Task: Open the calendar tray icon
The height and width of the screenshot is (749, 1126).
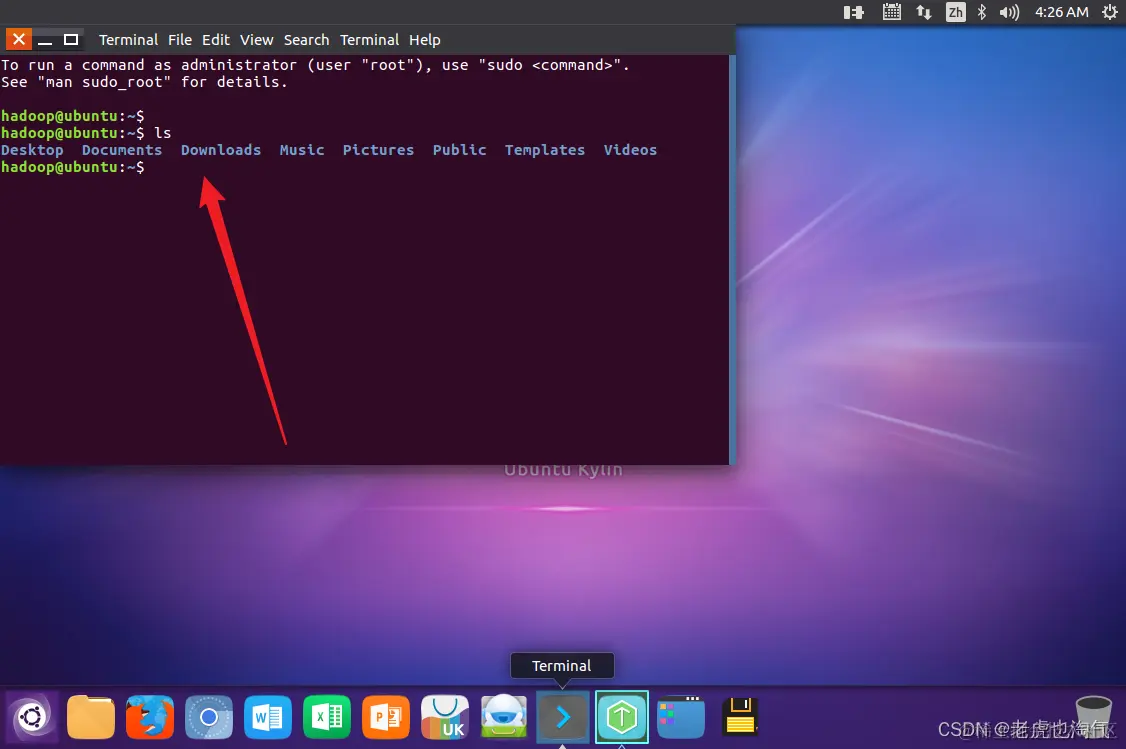Action: (x=891, y=12)
